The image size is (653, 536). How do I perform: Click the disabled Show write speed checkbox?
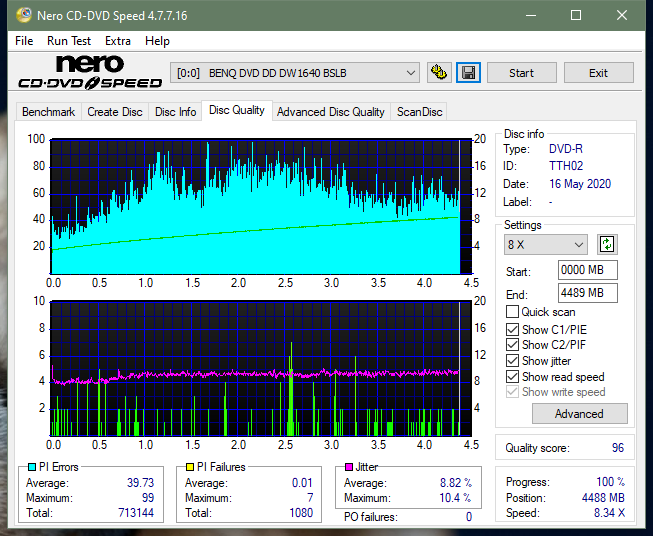tap(512, 392)
